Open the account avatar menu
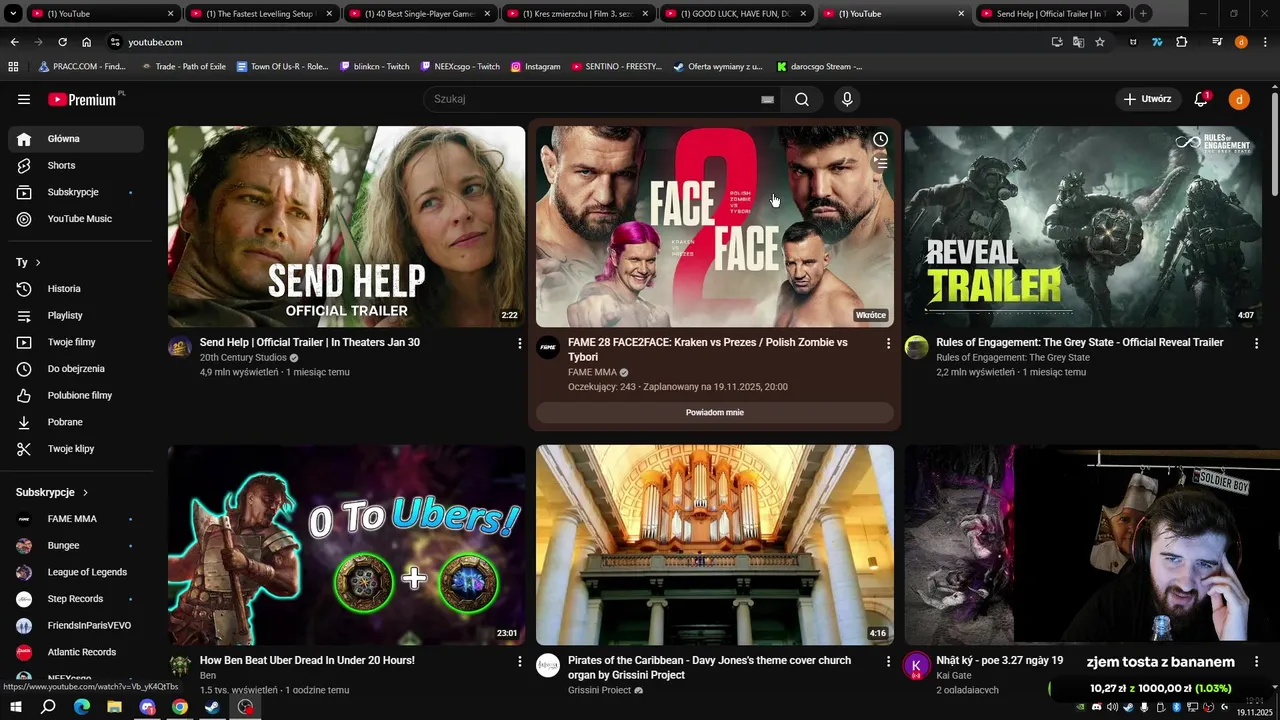The image size is (1280, 720). click(x=1239, y=99)
